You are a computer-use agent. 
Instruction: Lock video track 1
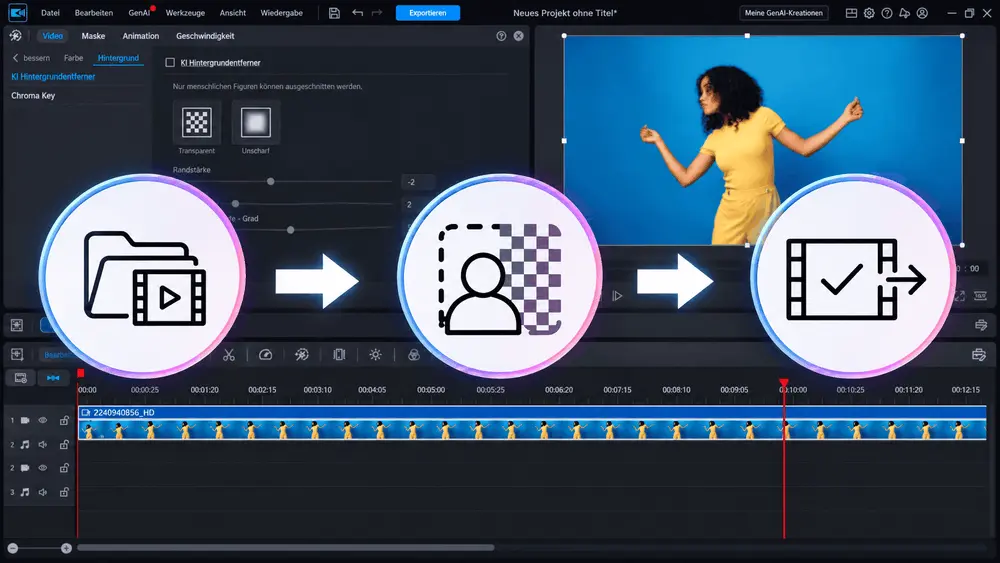point(64,420)
